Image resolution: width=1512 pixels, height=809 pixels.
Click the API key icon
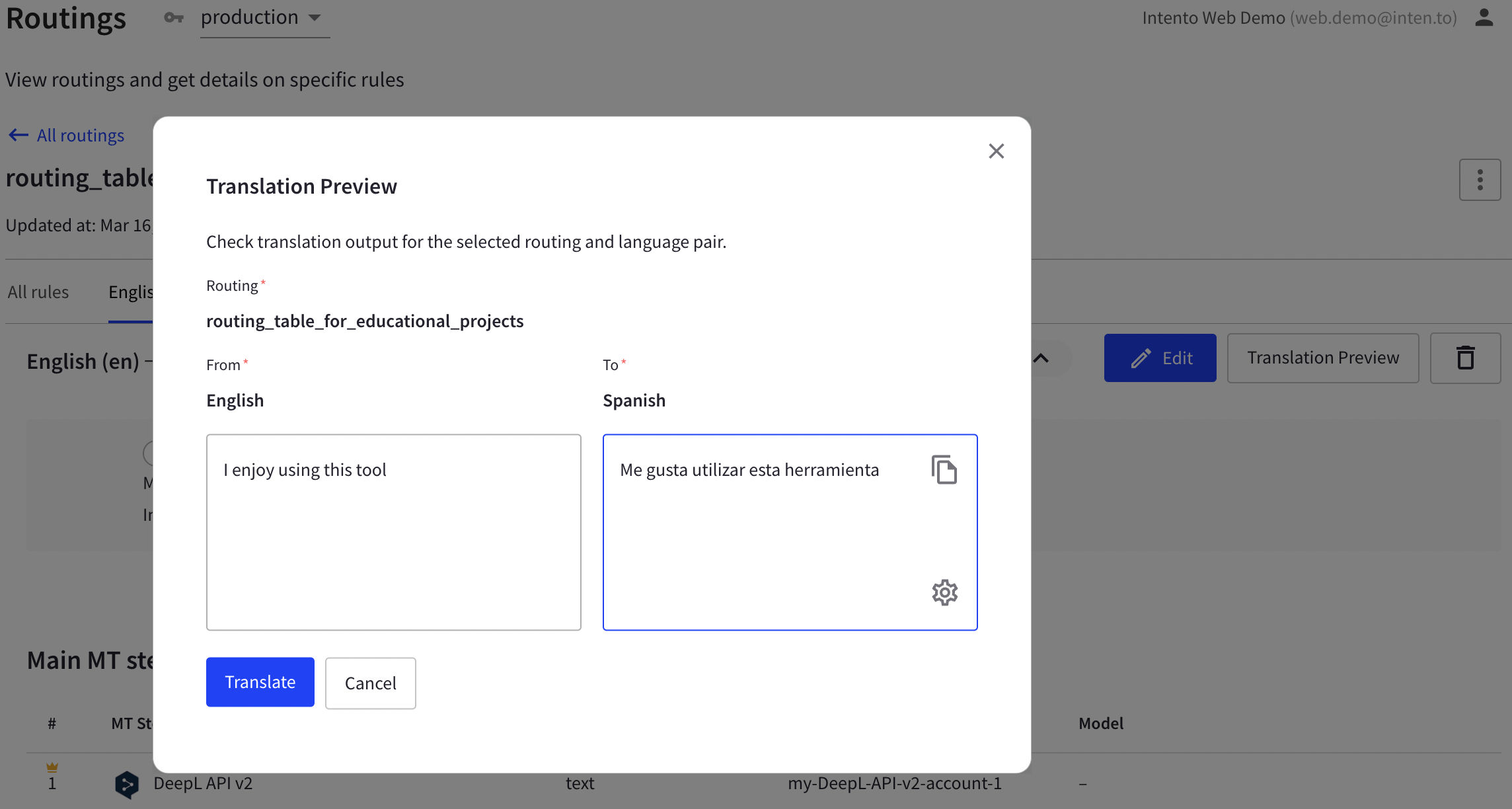click(174, 18)
